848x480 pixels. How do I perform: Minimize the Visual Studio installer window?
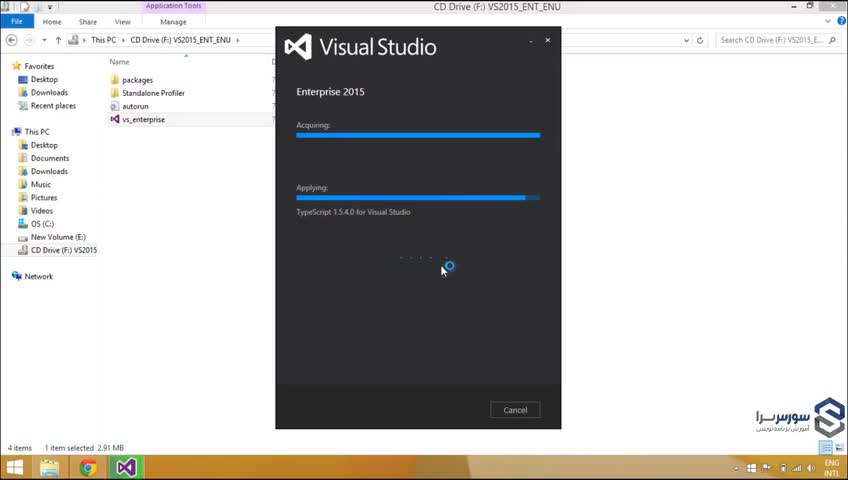pyautogui.click(x=531, y=41)
